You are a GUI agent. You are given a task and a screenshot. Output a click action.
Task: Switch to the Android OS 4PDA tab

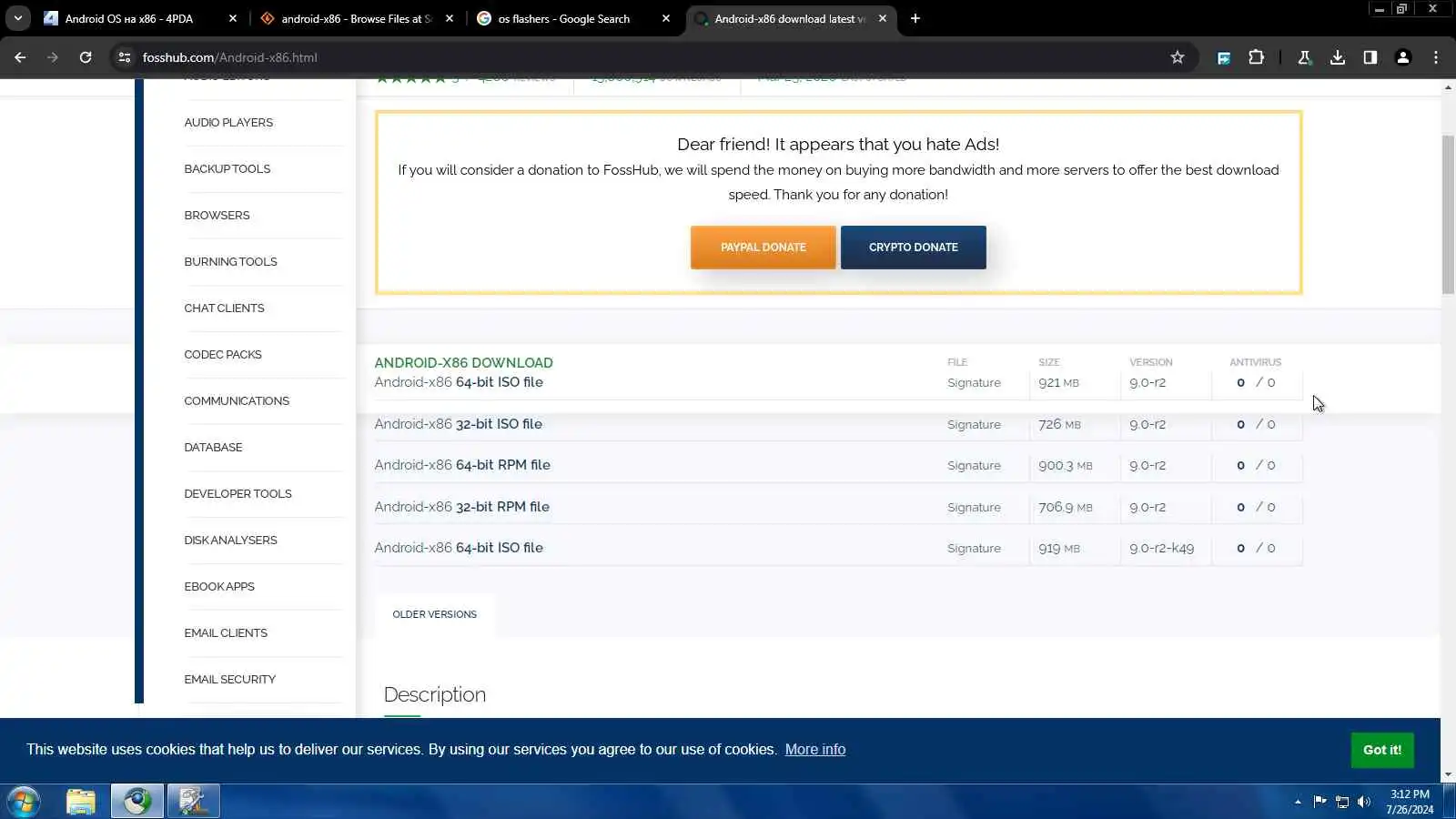coord(129,18)
